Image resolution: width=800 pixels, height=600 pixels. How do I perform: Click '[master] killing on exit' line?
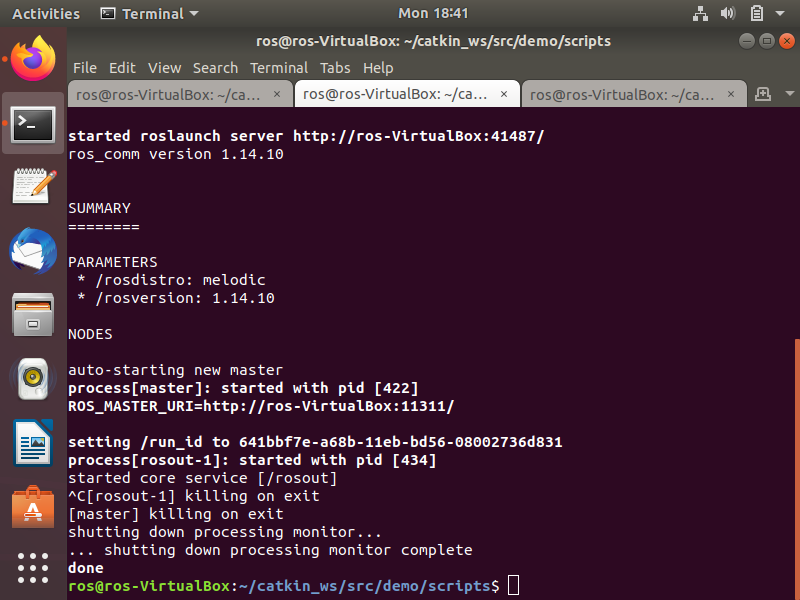(176, 514)
